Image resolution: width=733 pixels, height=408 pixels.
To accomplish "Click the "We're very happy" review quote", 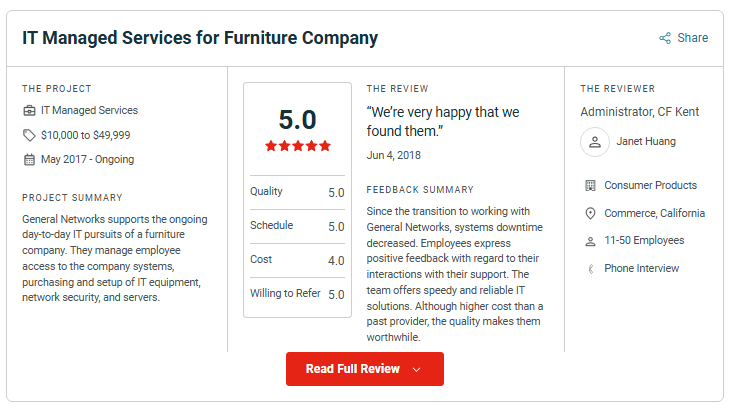I will pyautogui.click(x=443, y=121).
